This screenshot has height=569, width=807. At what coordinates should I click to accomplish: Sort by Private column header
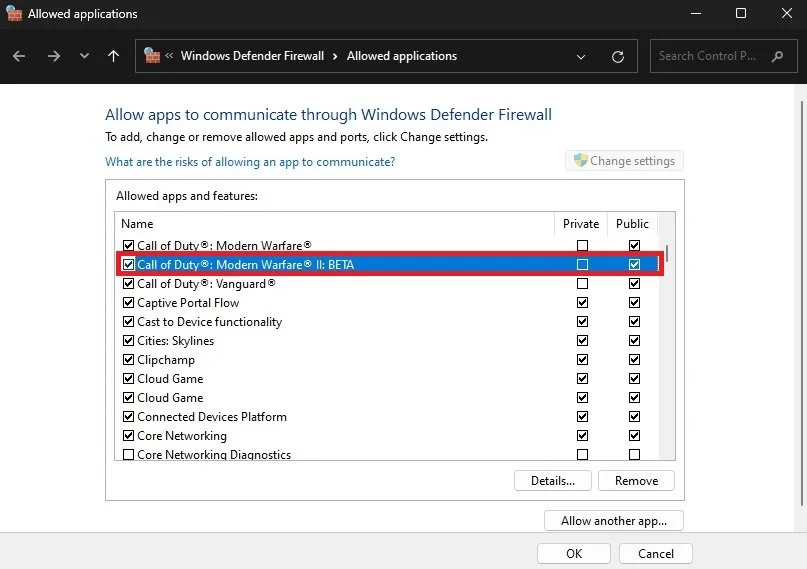pos(581,224)
